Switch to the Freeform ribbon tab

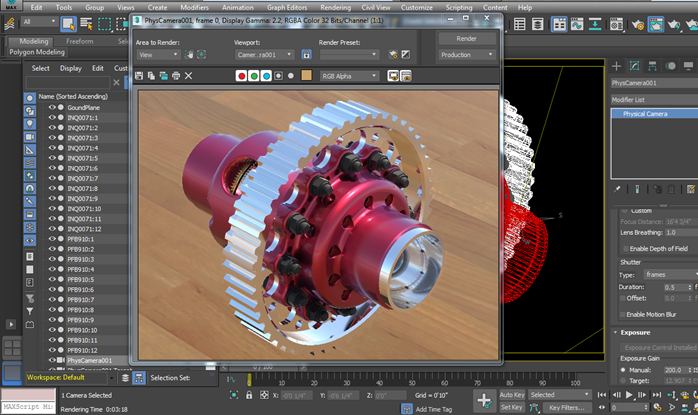(80, 41)
